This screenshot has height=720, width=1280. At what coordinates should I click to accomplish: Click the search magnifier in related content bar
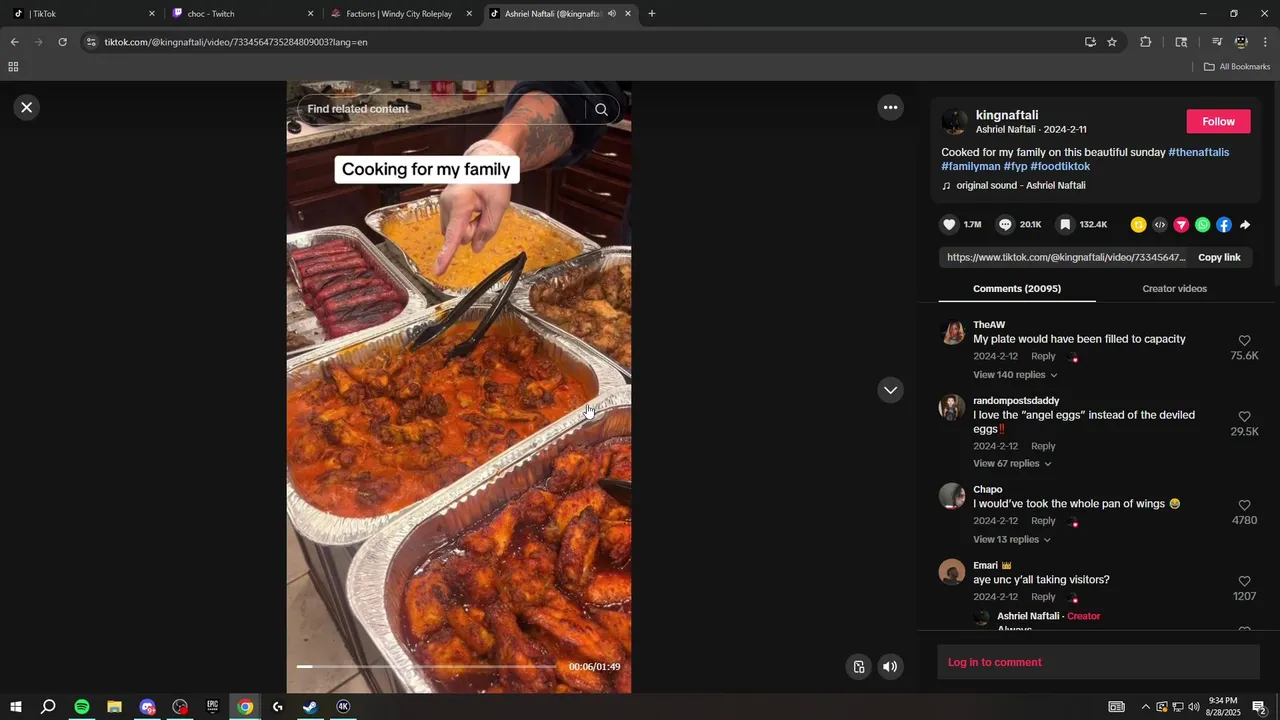click(x=601, y=109)
